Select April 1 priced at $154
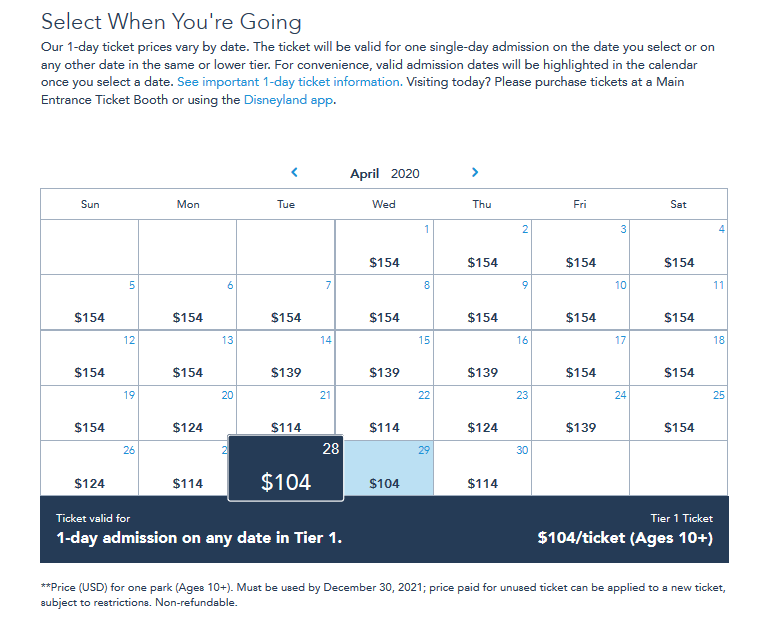The width and height of the screenshot is (760, 642). pos(384,247)
